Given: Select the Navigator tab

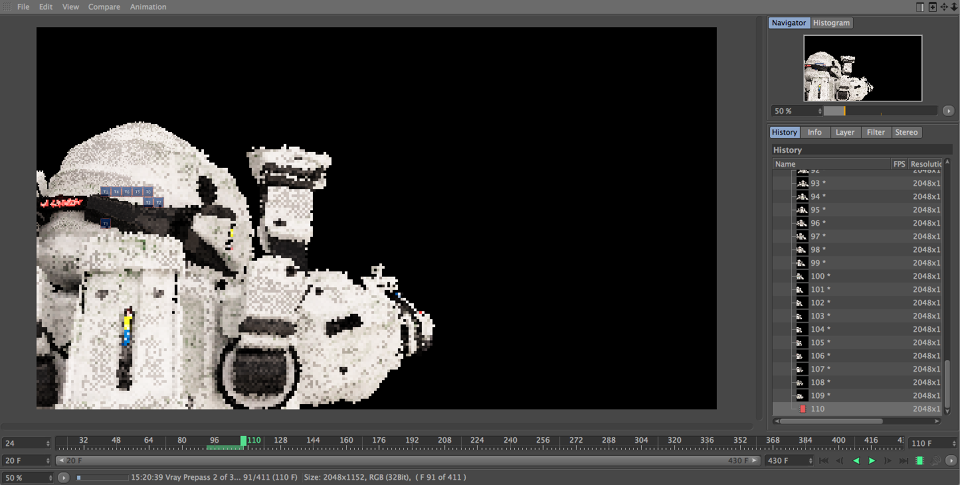Looking at the screenshot, I should 789,23.
